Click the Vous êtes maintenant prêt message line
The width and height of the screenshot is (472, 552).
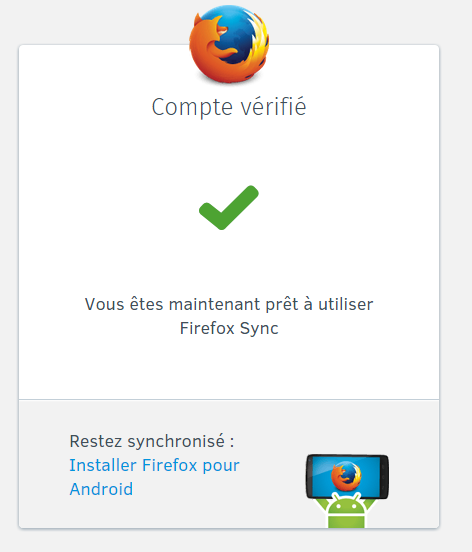point(229,305)
